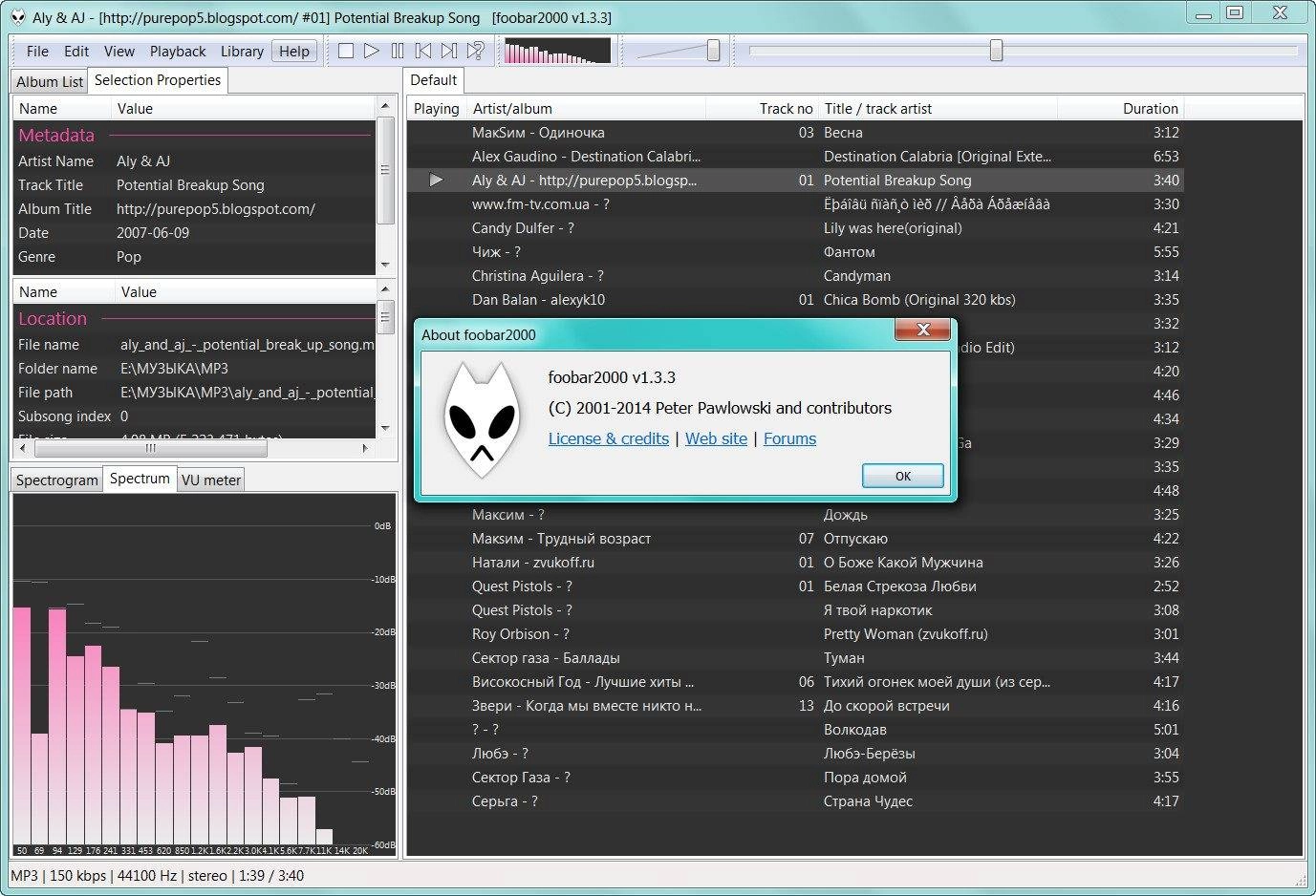Switch to the Album List tab
The height and width of the screenshot is (896, 1316).
tap(50, 81)
